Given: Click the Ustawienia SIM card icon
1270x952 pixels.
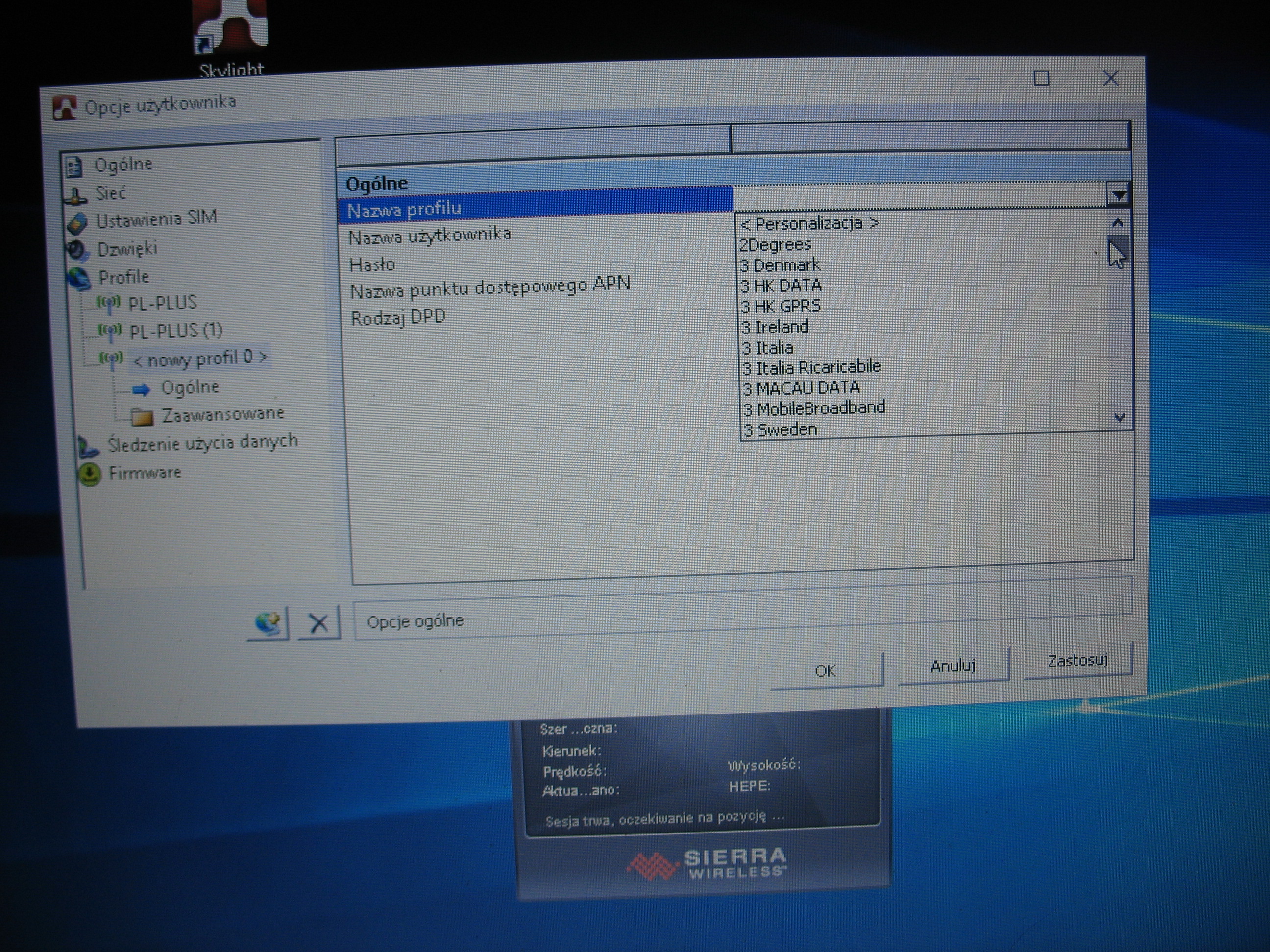Looking at the screenshot, I should tap(77, 223).
